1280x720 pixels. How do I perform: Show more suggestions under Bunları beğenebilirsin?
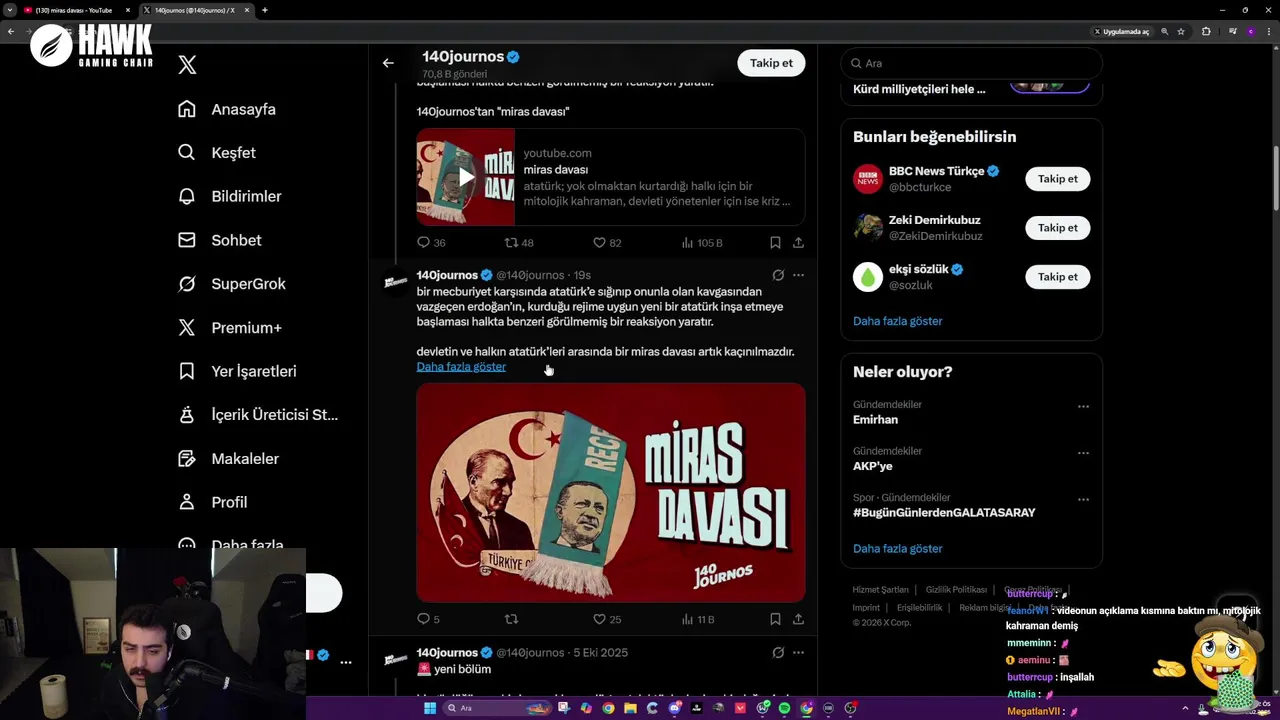point(897,321)
